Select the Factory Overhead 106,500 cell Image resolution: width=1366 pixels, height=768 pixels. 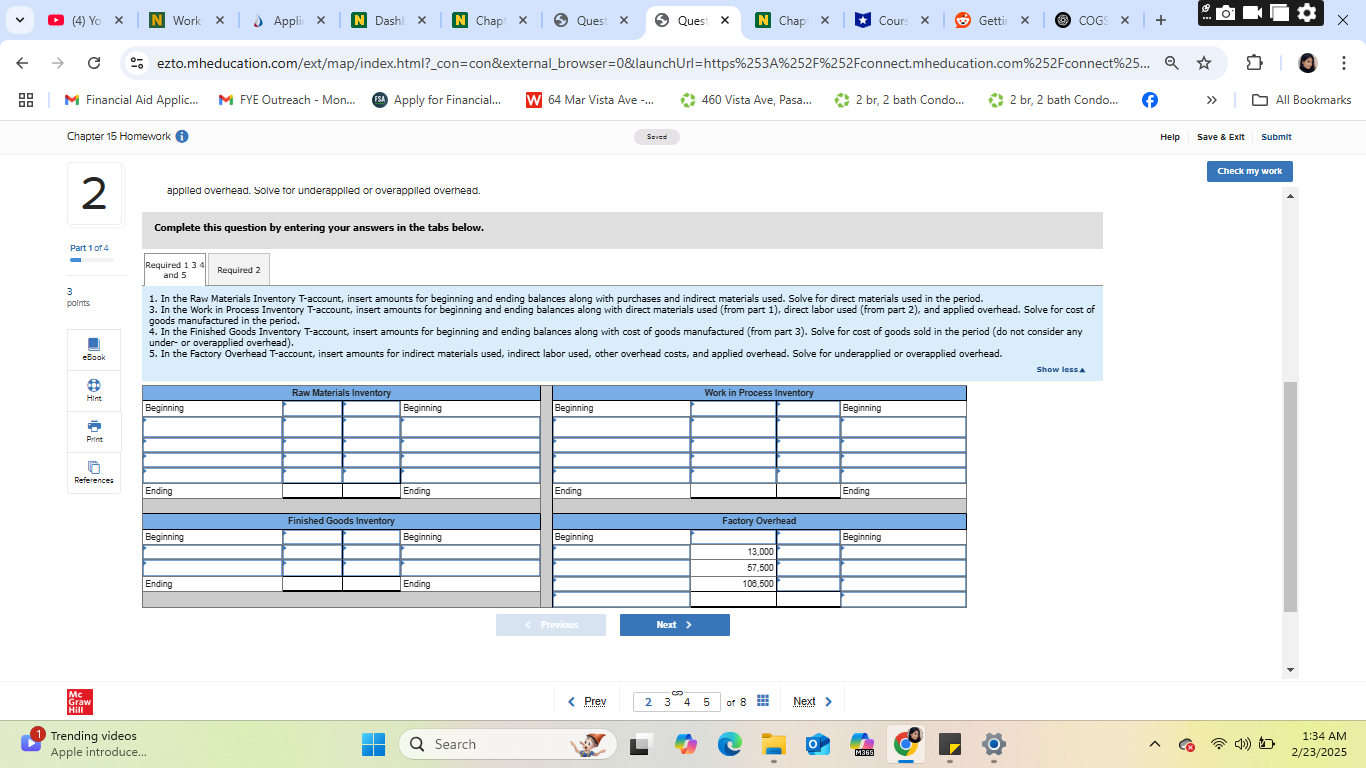coord(733,584)
